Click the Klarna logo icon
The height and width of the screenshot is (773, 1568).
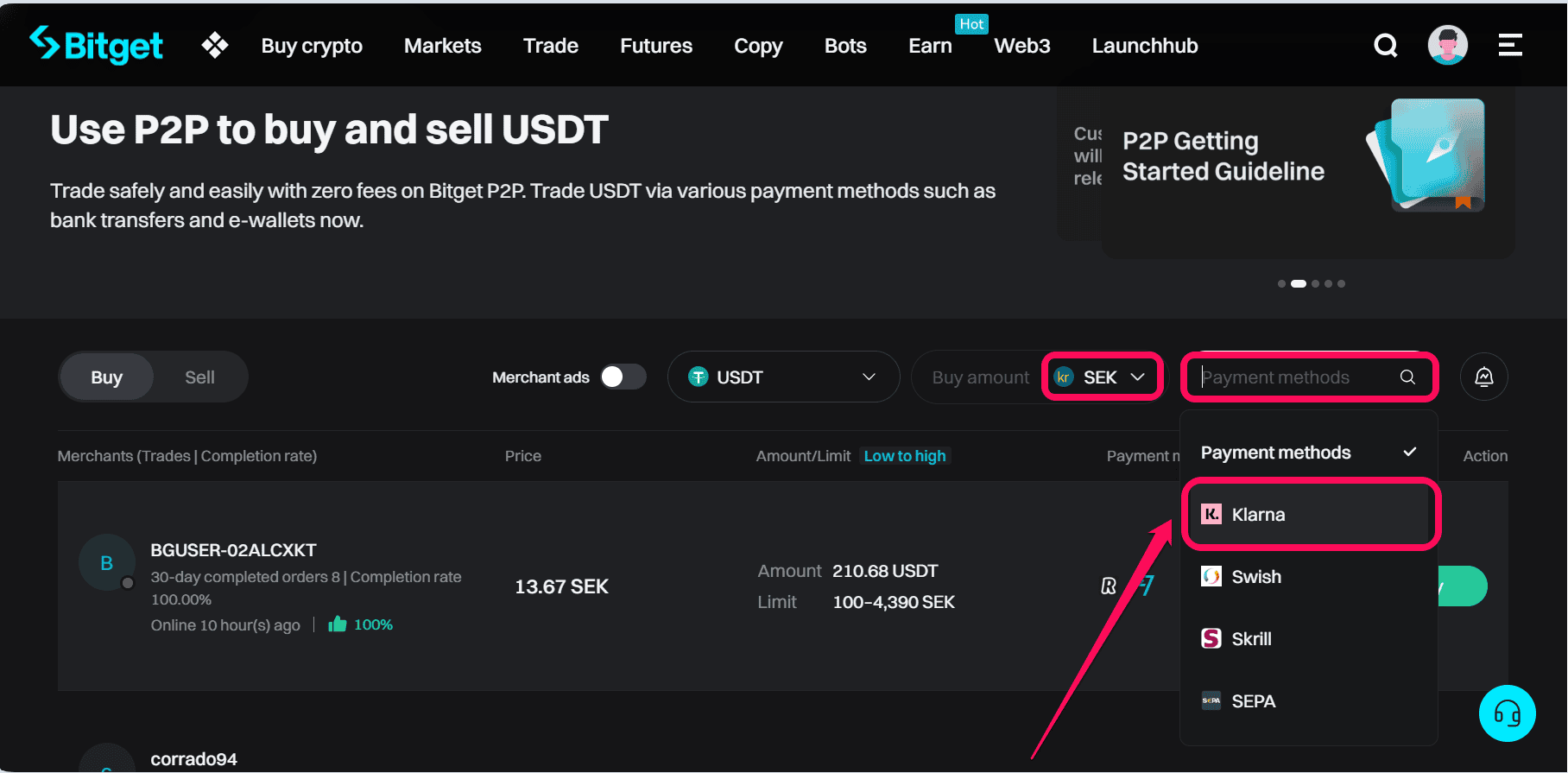point(1211,515)
